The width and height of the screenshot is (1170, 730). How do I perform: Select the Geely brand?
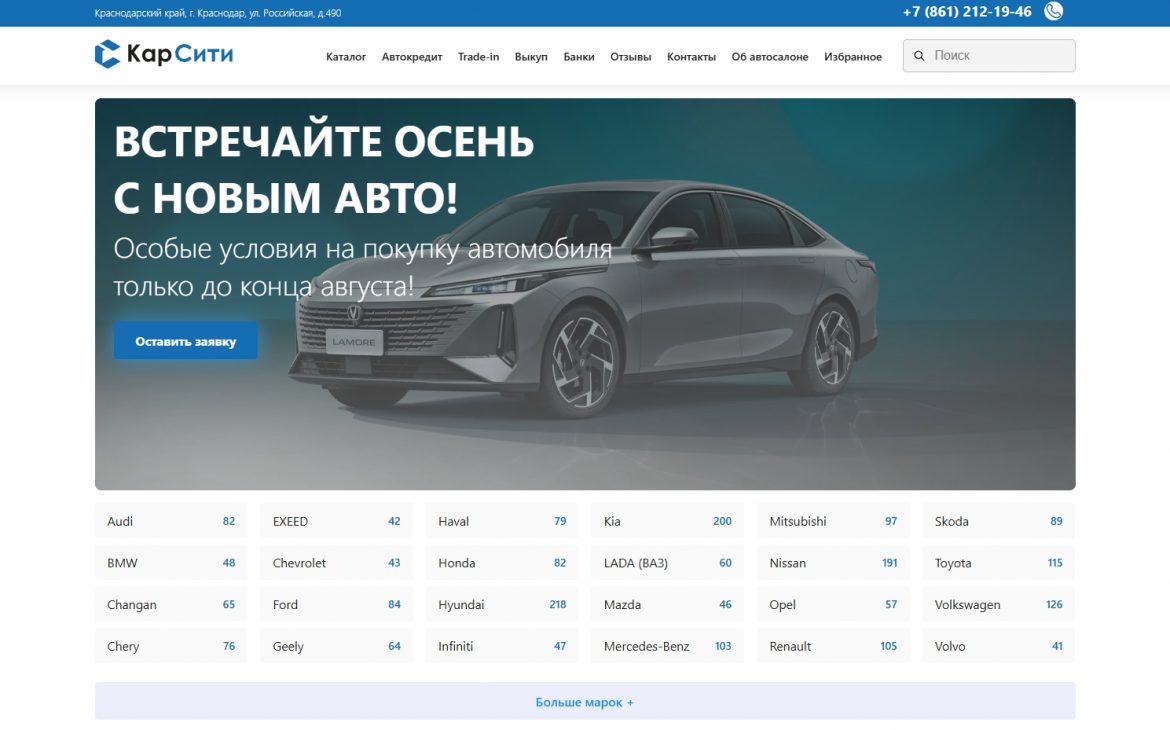coord(337,646)
